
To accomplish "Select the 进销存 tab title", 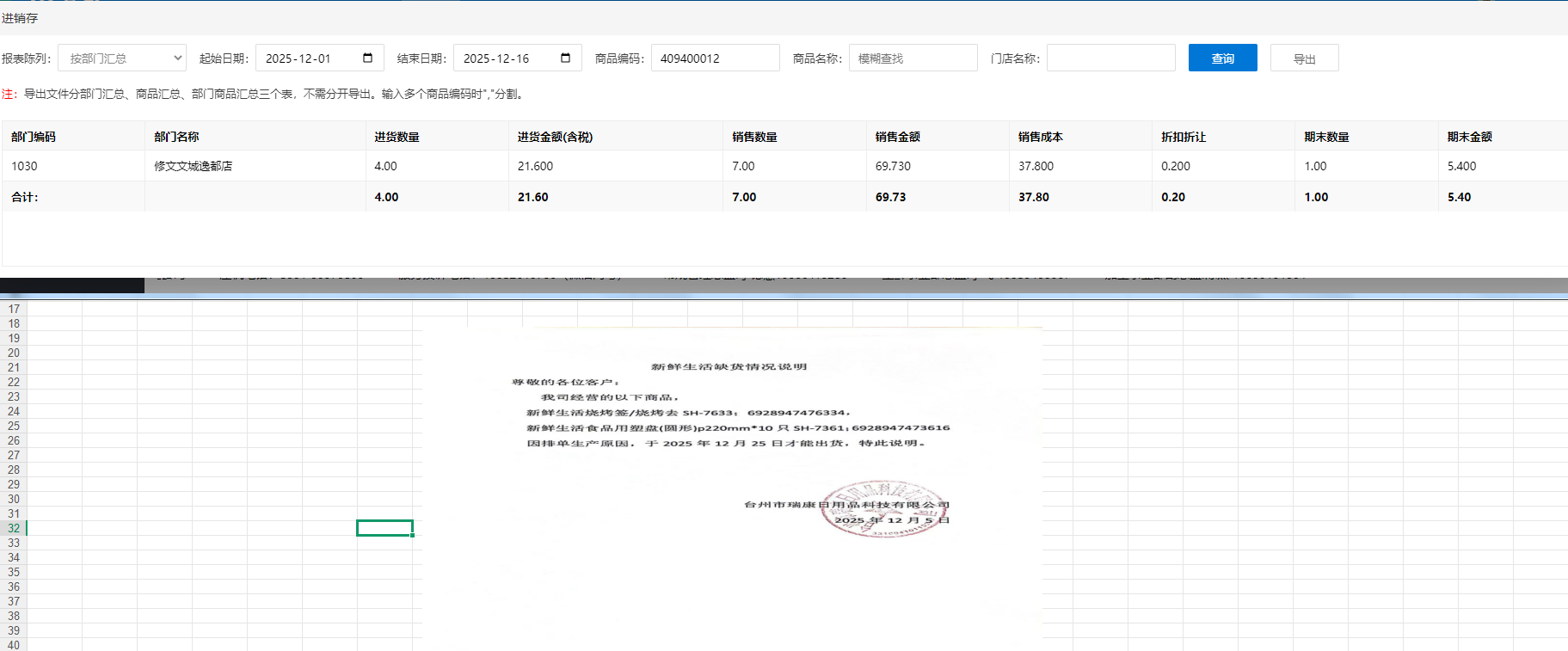I will coord(20,18).
